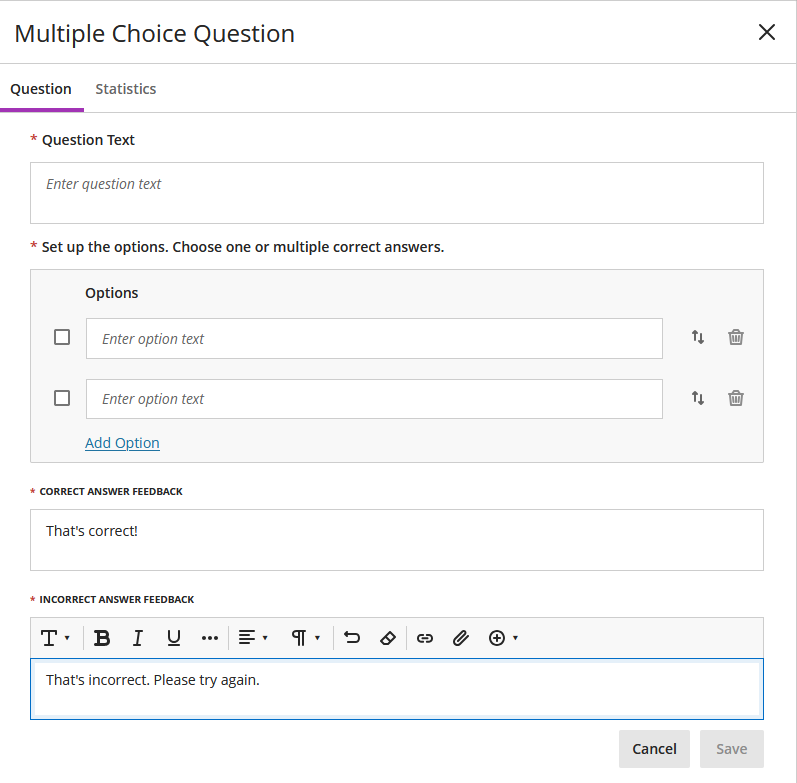The image size is (797, 783).
Task: Mark second option as correct answer
Action: click(62, 398)
